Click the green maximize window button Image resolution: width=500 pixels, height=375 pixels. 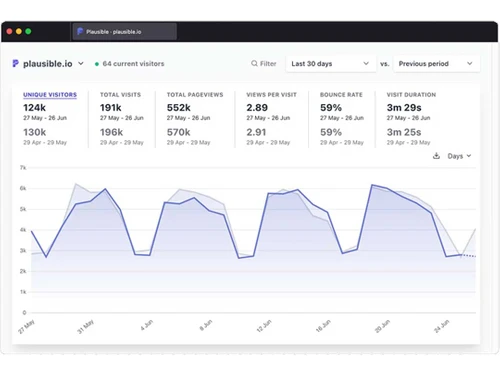click(x=28, y=31)
